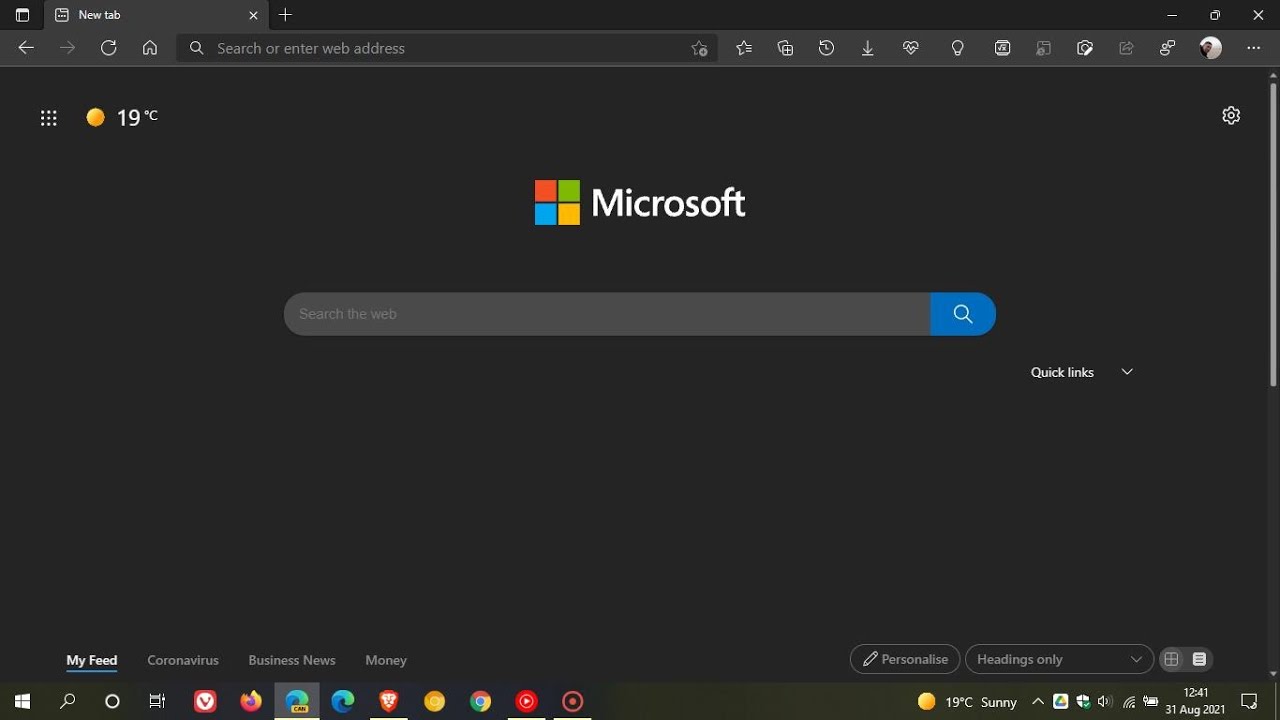Open the Math Solver icon

pyautogui.click(x=1002, y=48)
